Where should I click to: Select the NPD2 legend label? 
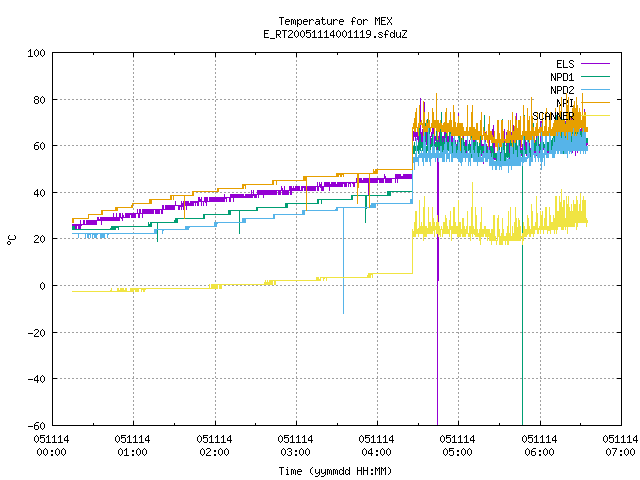tap(562, 90)
